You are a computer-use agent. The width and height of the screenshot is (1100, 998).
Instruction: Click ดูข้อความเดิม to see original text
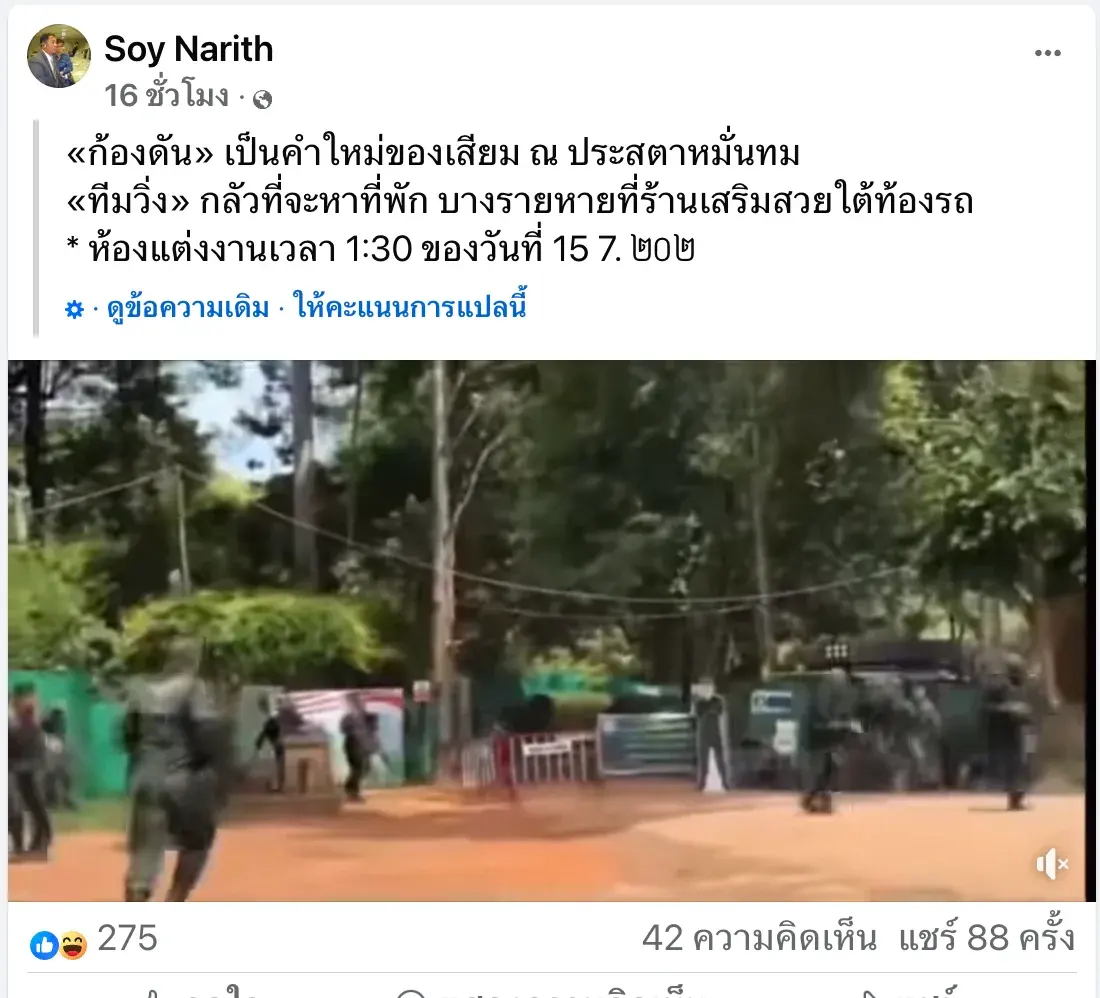188,308
